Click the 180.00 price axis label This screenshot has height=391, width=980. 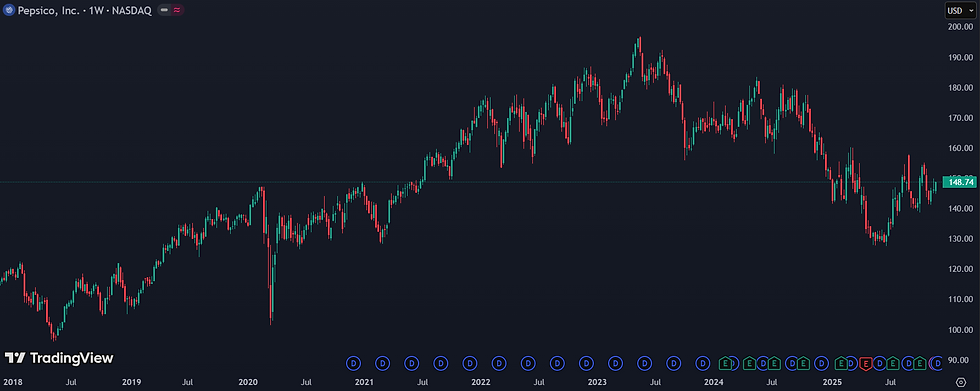pyautogui.click(x=961, y=87)
